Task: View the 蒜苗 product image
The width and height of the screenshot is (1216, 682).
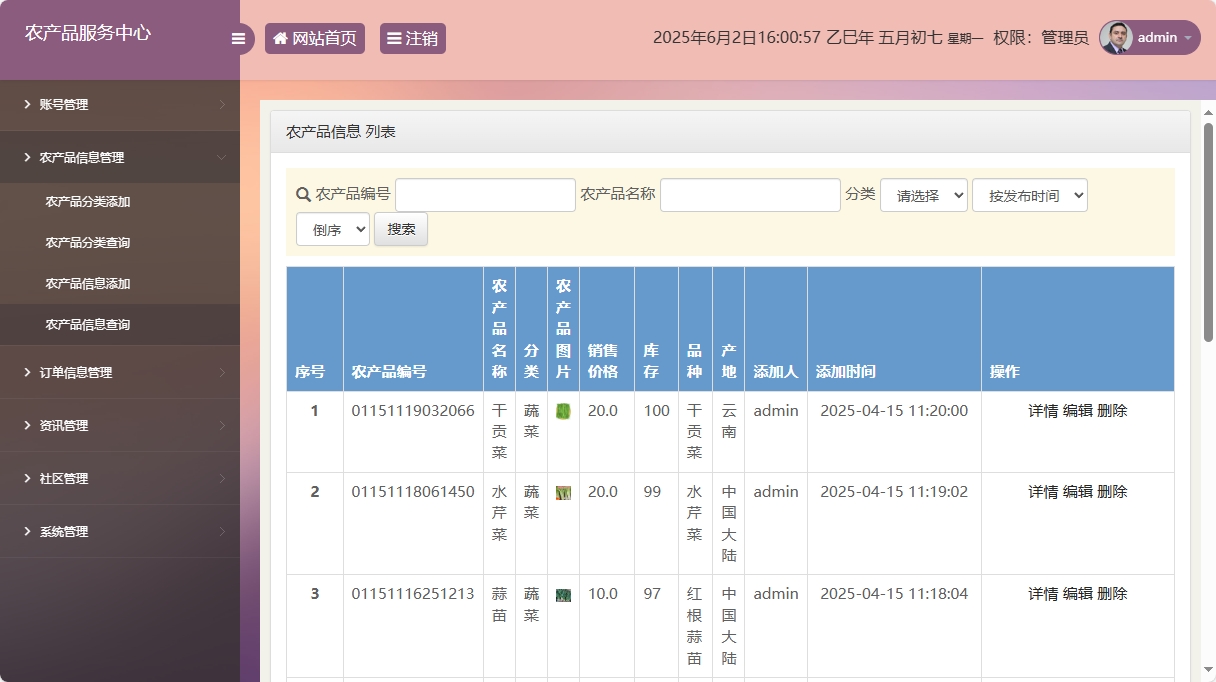Action: pos(563,593)
